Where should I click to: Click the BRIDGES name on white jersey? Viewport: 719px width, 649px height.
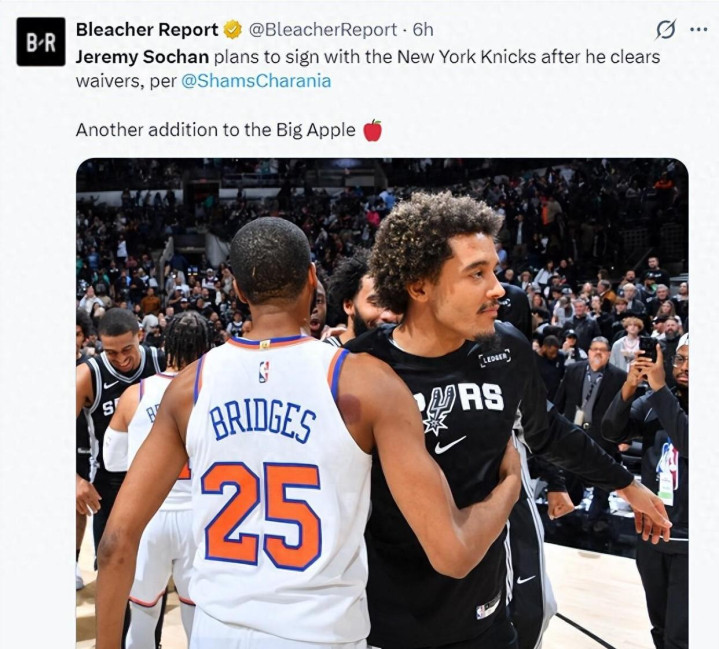point(262,422)
